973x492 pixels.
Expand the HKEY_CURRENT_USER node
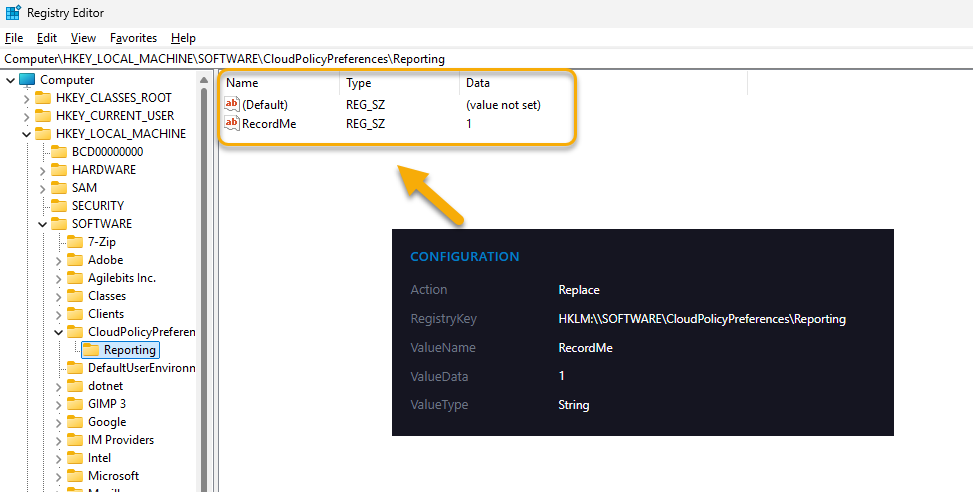[26, 116]
